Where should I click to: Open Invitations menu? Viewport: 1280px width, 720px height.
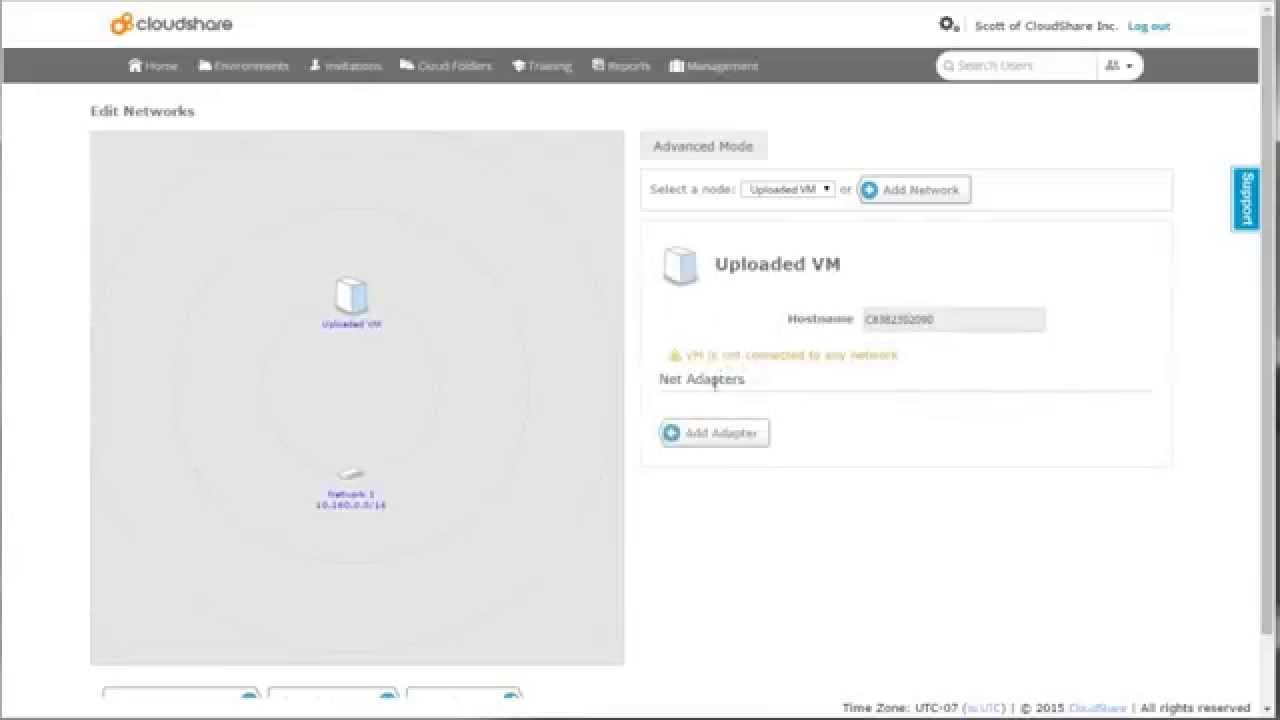click(x=346, y=66)
